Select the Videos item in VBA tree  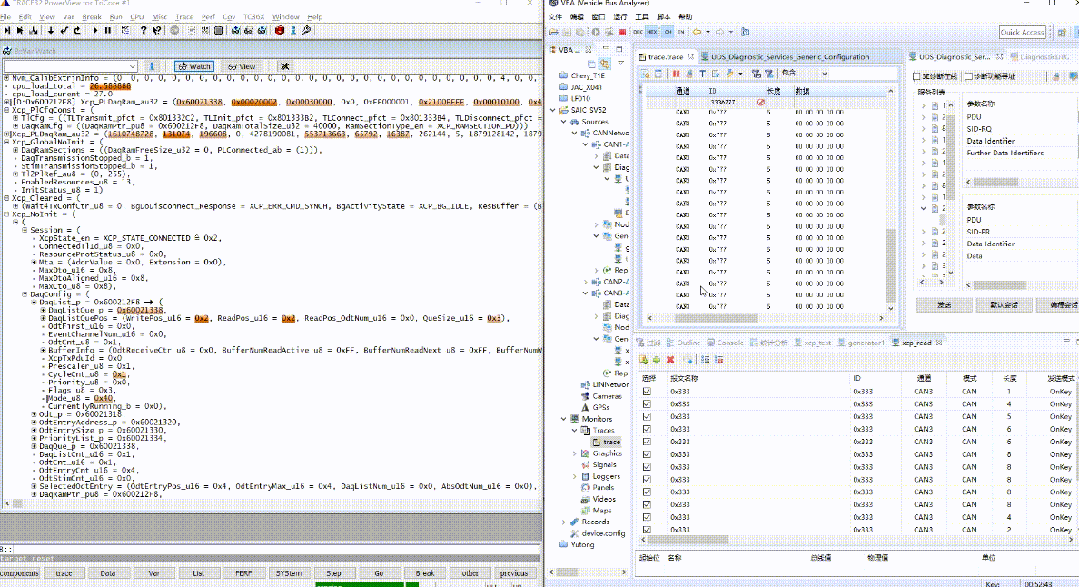tap(603, 499)
